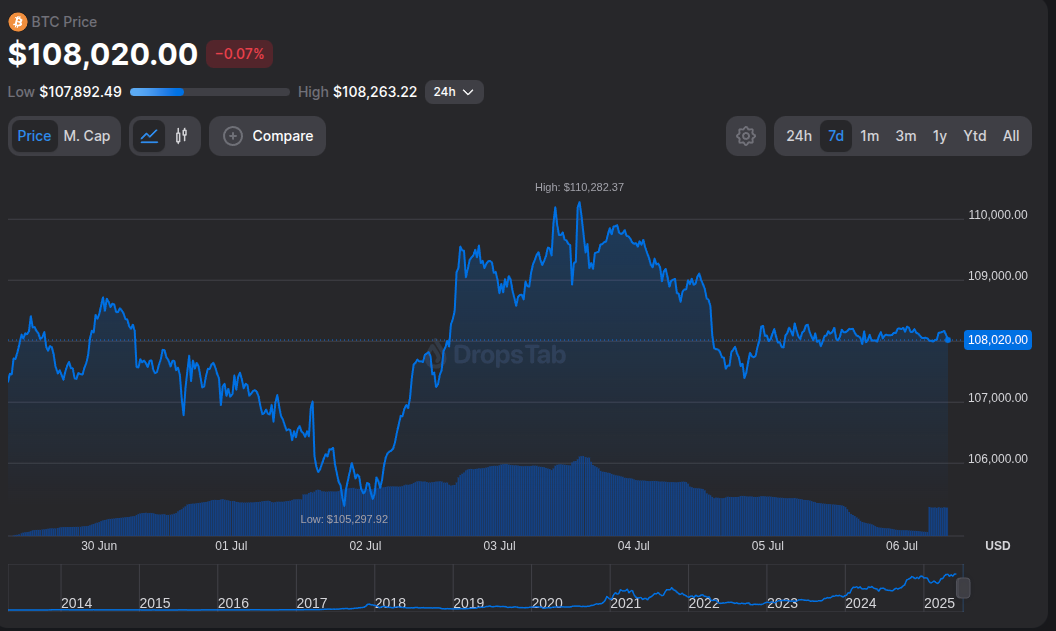Click the 05 Jul date label
This screenshot has width=1056, height=631.
point(767,545)
